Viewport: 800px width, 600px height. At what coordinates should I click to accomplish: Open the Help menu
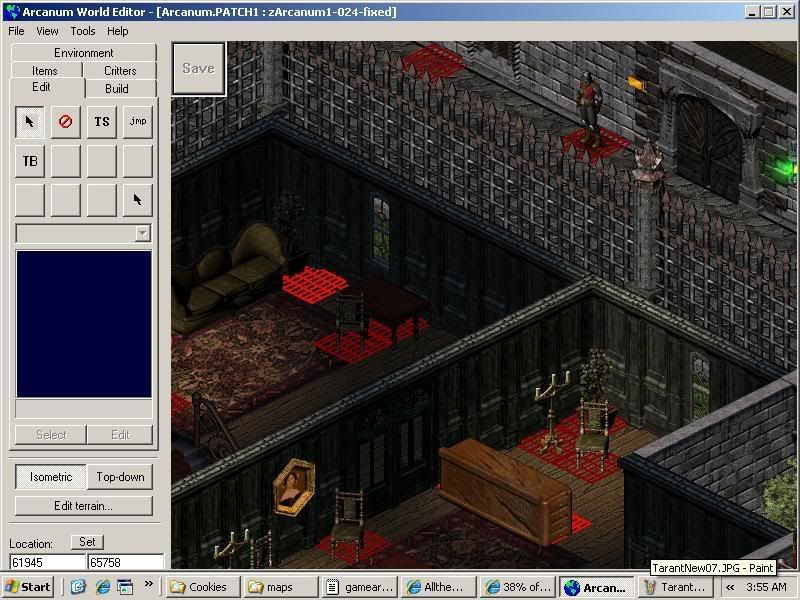tap(117, 31)
